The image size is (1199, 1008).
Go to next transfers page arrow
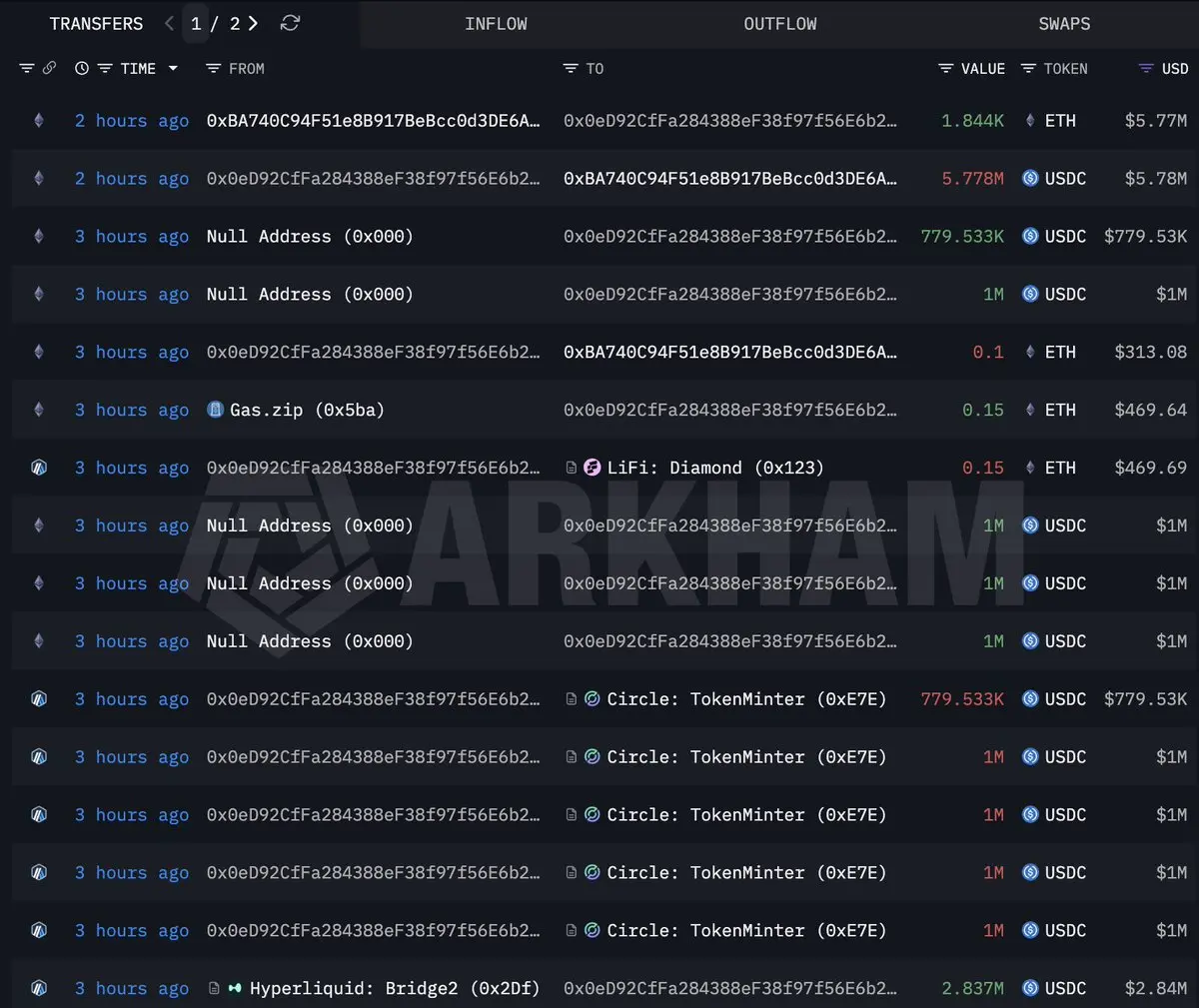coord(253,23)
